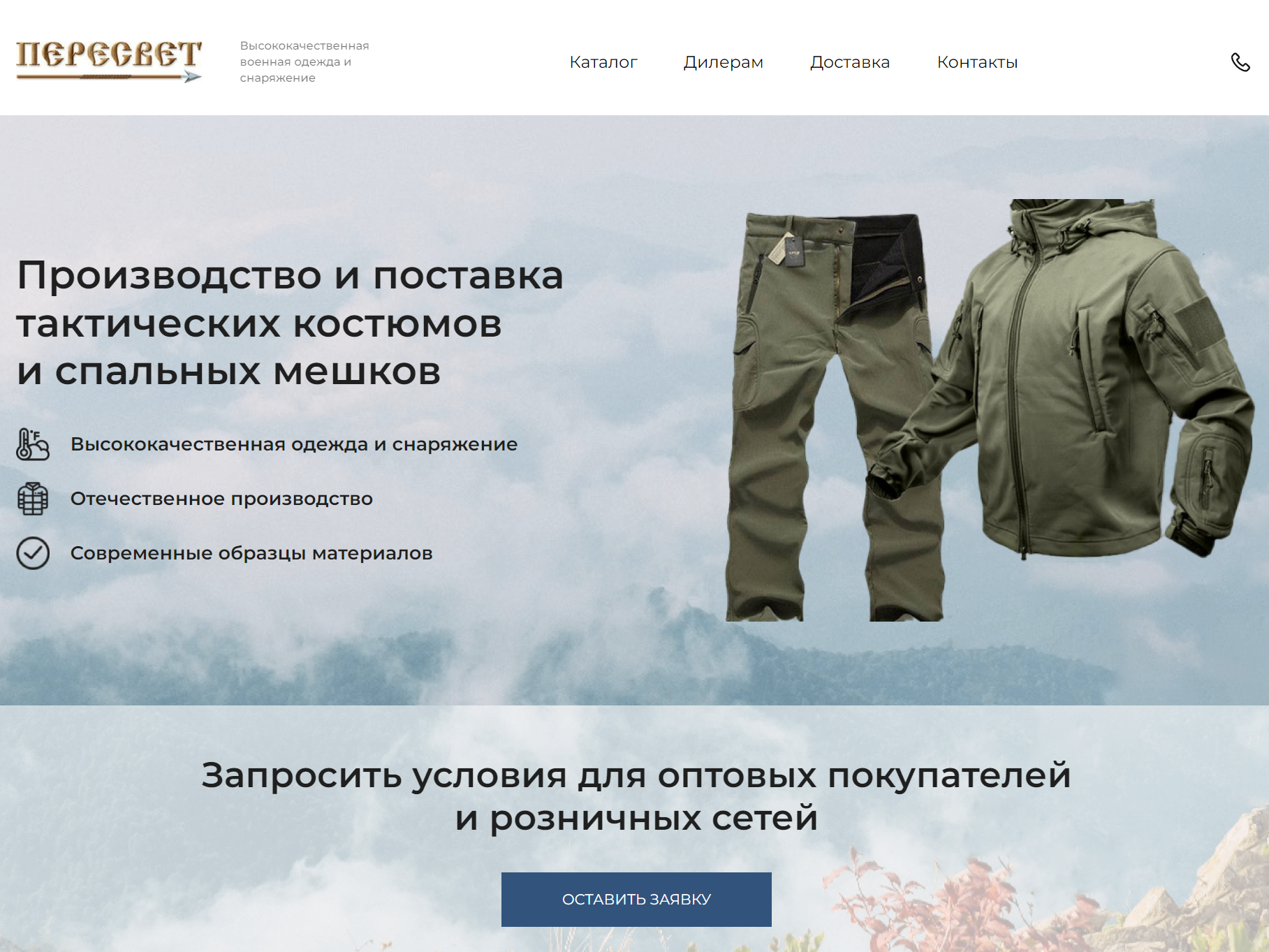Open the Дилерам menu item
The image size is (1269, 952).
pos(724,62)
